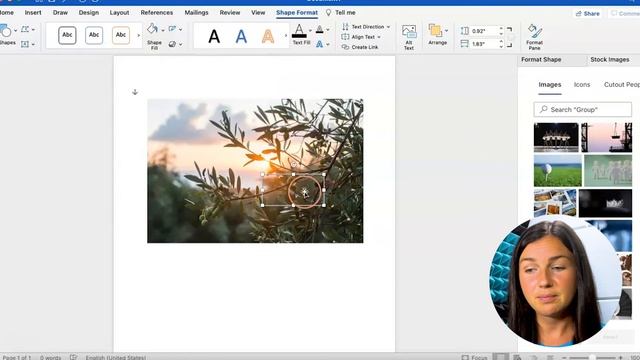Viewport: 640px width, 360px height.
Task: Click the Tell me lightbulb search
Action: (340, 13)
